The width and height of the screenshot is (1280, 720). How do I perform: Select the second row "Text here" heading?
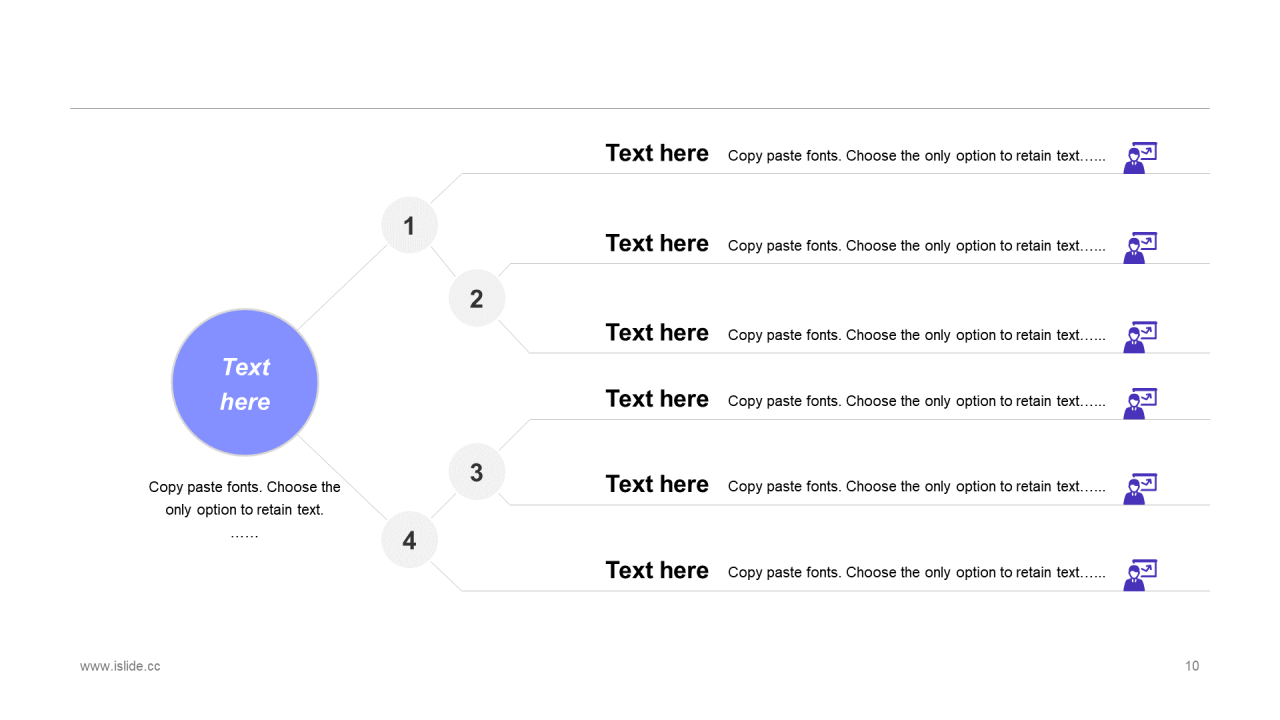coord(657,243)
